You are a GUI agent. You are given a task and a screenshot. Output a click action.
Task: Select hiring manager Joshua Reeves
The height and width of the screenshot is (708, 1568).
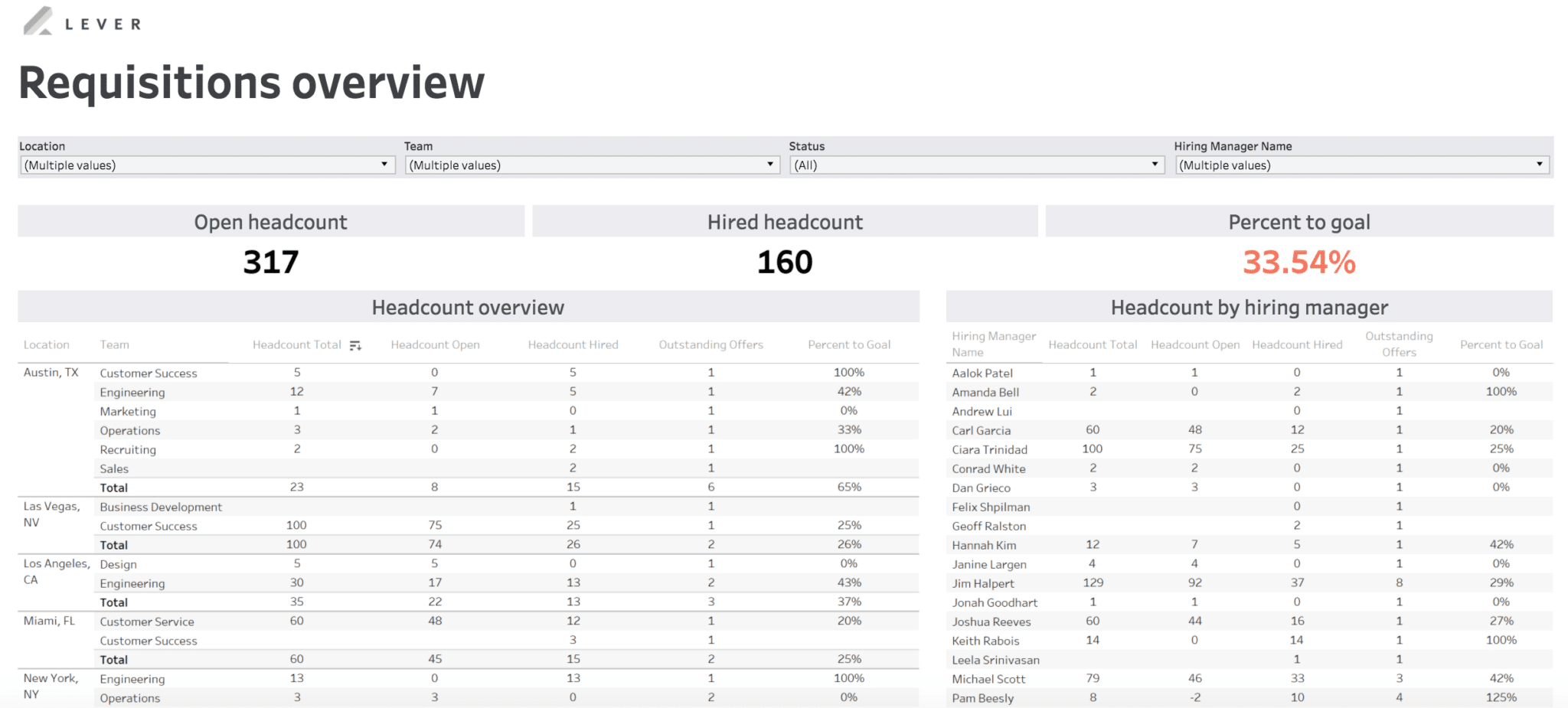(991, 622)
